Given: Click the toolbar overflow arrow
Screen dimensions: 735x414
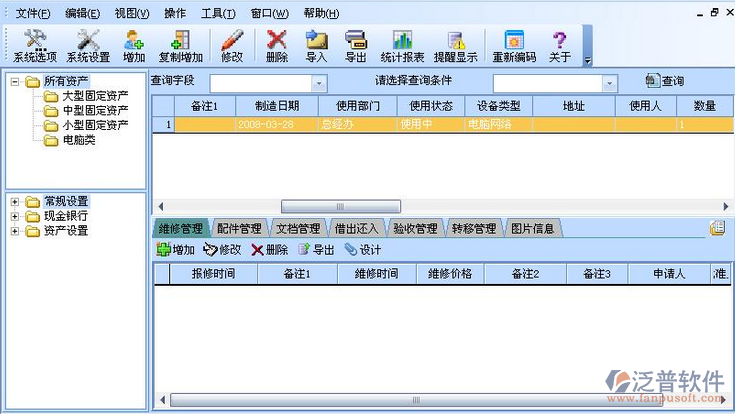Looking at the screenshot, I should click(587, 60).
